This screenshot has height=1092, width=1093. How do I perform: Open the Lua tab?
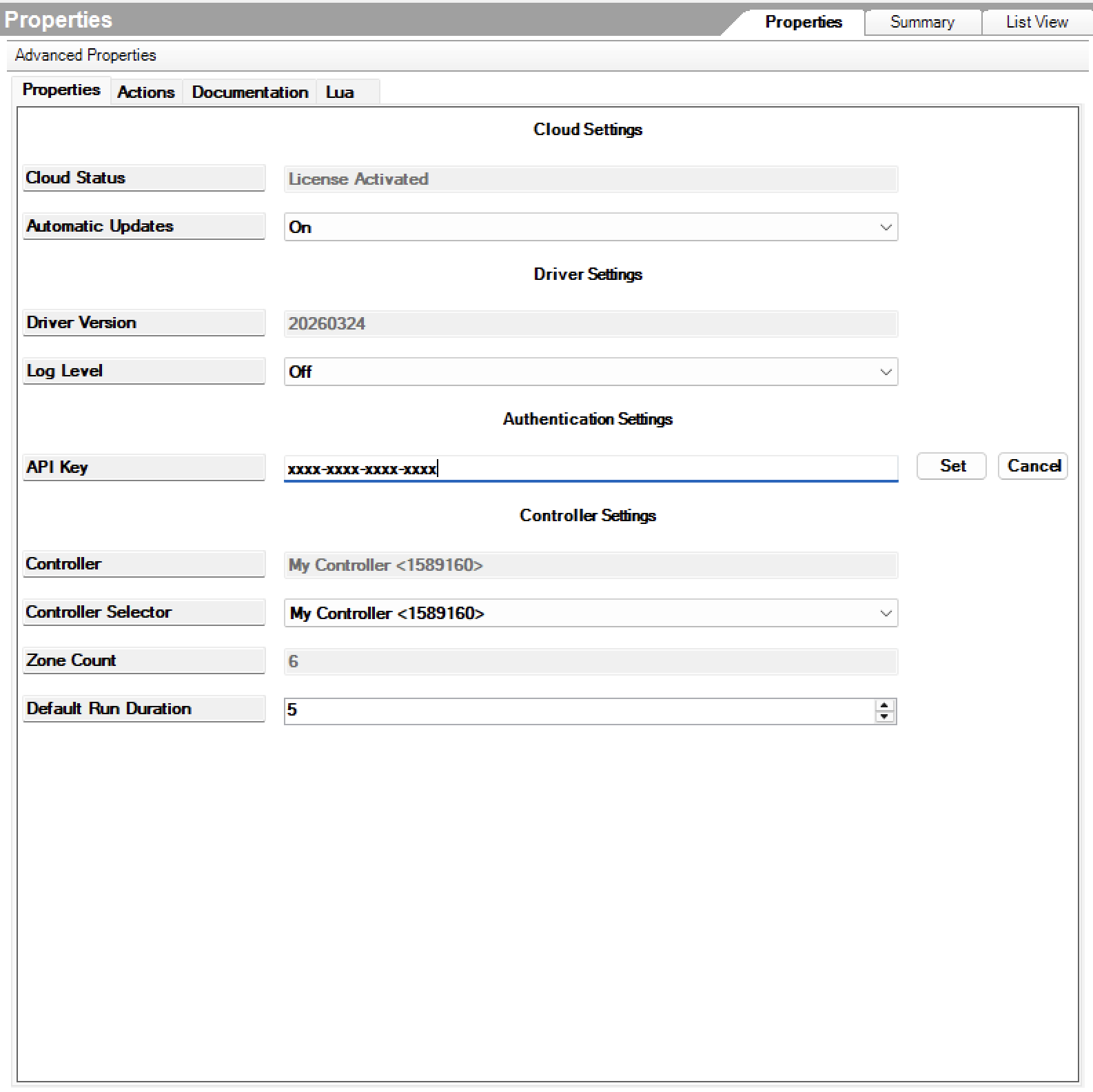click(x=340, y=92)
